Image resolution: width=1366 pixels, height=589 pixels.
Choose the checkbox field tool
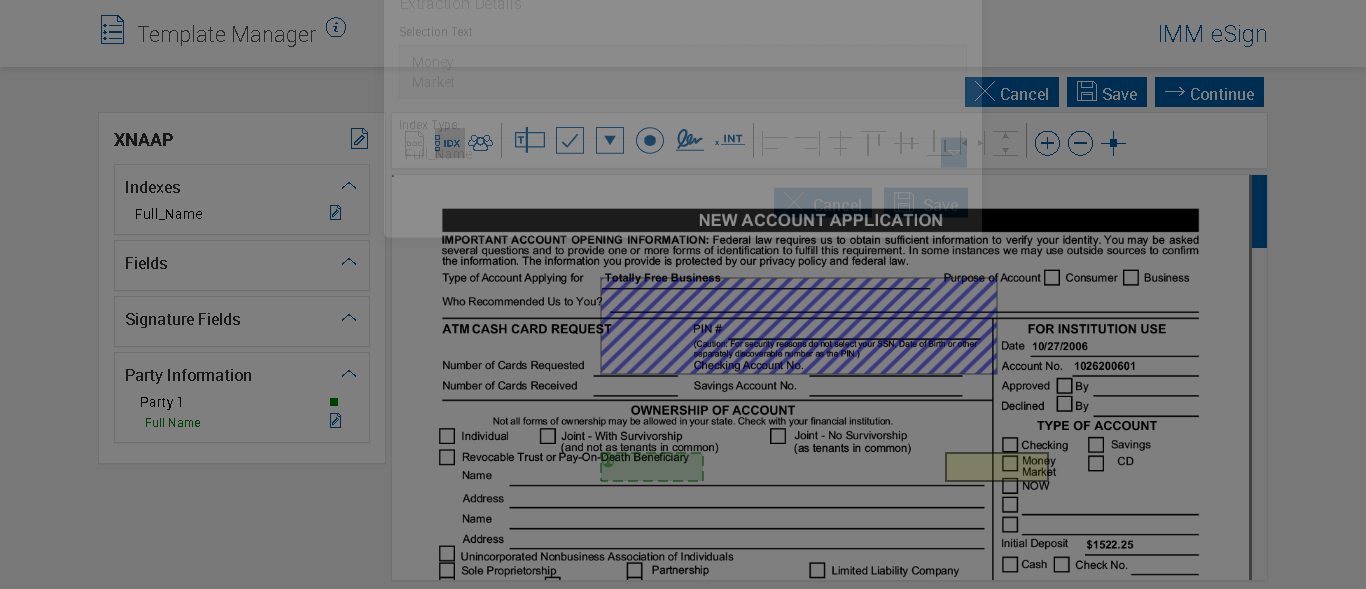tap(570, 141)
